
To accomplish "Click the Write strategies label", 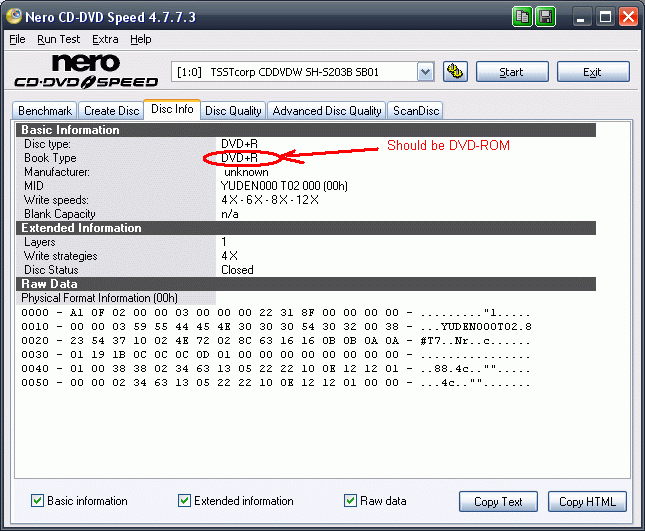I will pos(60,256).
